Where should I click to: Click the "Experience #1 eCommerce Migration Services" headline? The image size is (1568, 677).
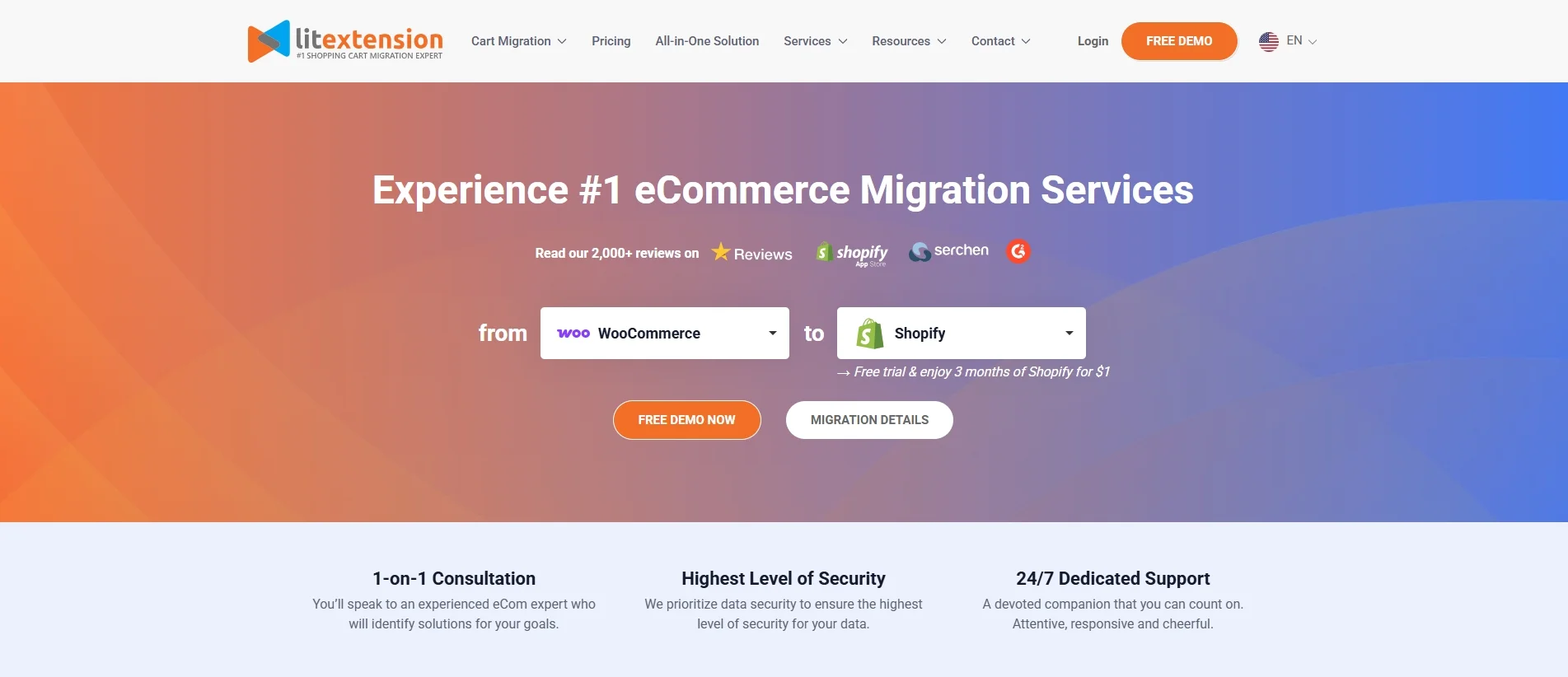(783, 190)
